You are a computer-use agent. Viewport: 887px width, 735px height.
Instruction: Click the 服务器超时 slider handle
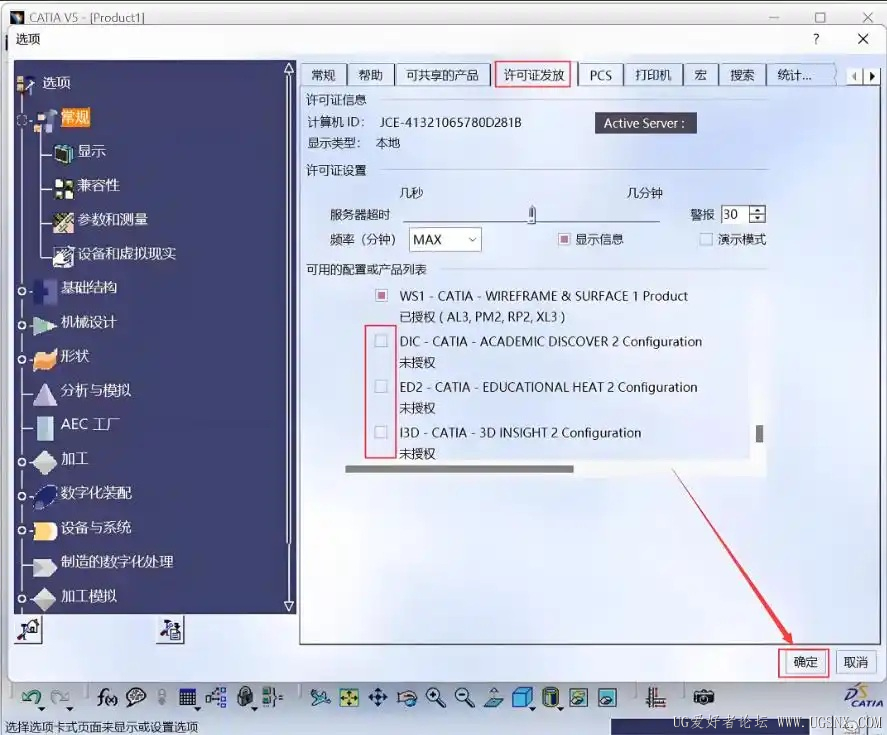(532, 214)
